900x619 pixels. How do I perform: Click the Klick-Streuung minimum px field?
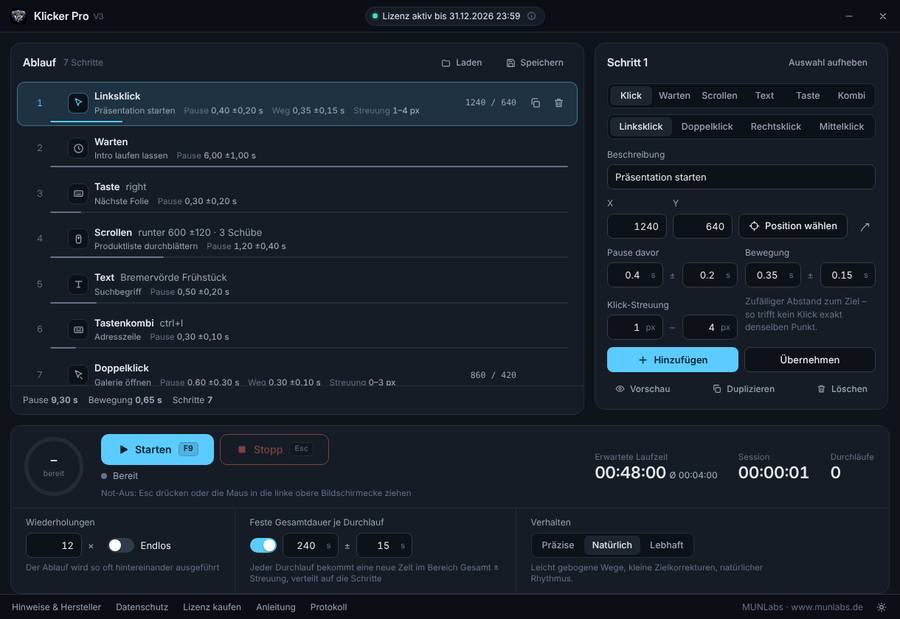tap(635, 327)
